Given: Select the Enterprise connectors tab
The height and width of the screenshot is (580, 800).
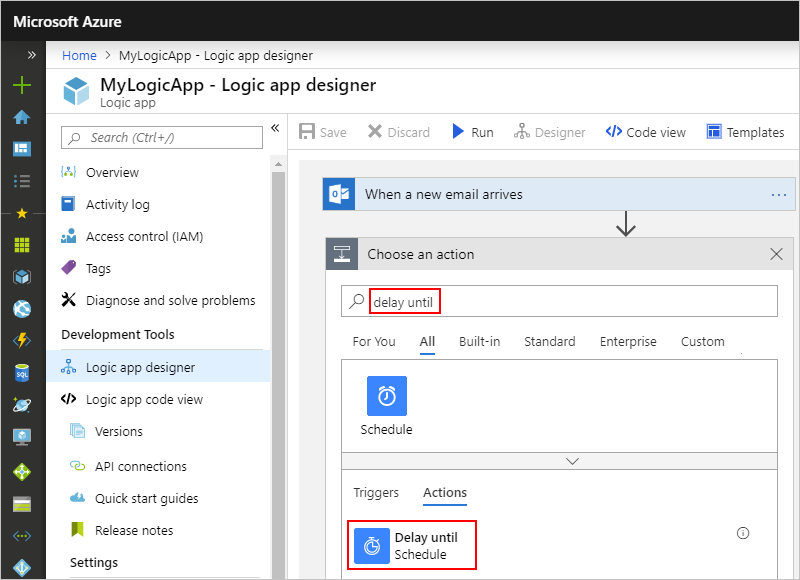Looking at the screenshot, I should click(628, 341).
